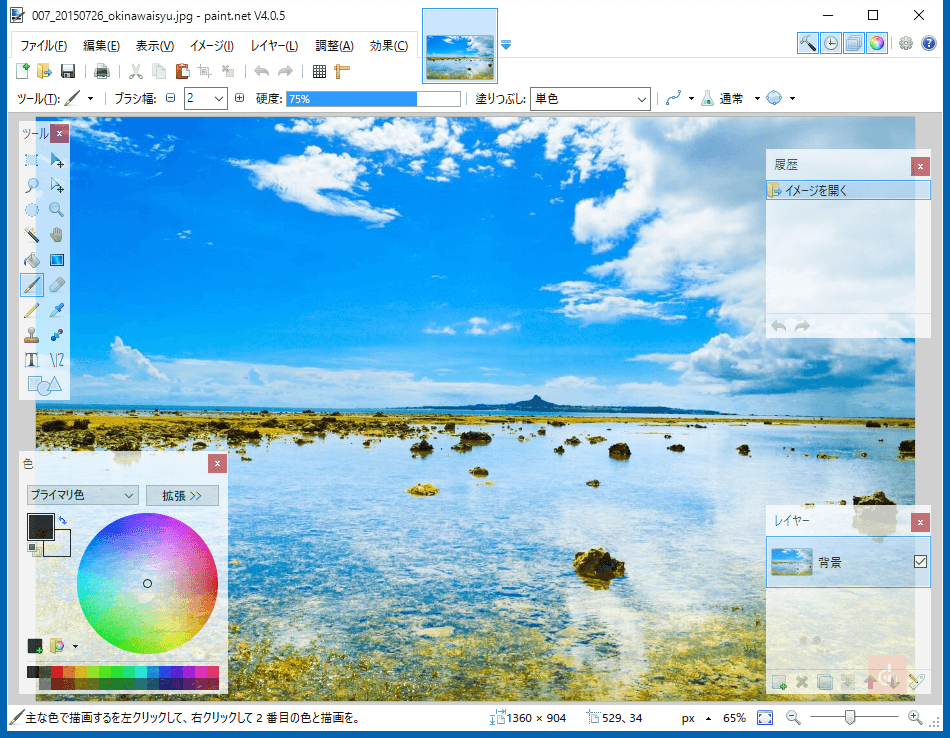Select the Shapes tool
The height and width of the screenshot is (738, 950).
tap(45, 385)
